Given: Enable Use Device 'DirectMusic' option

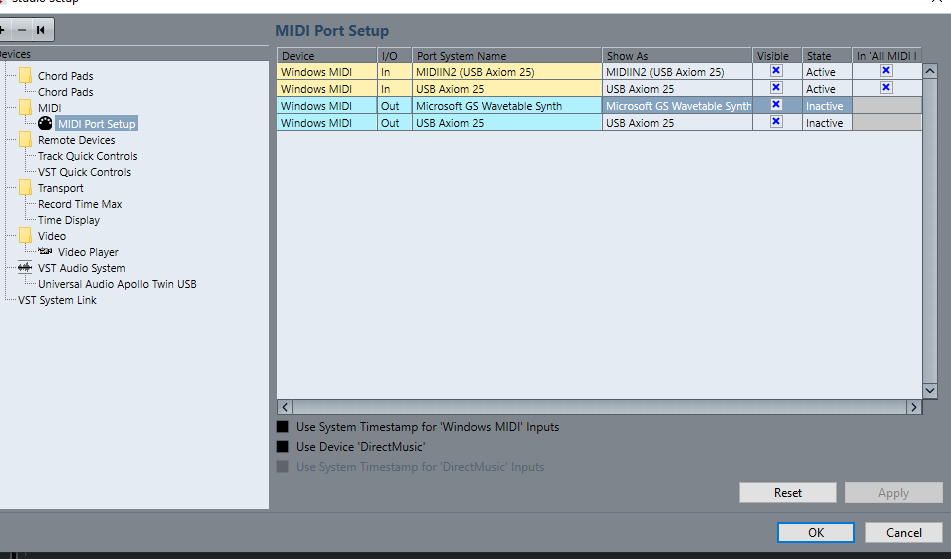Looking at the screenshot, I should (283, 447).
